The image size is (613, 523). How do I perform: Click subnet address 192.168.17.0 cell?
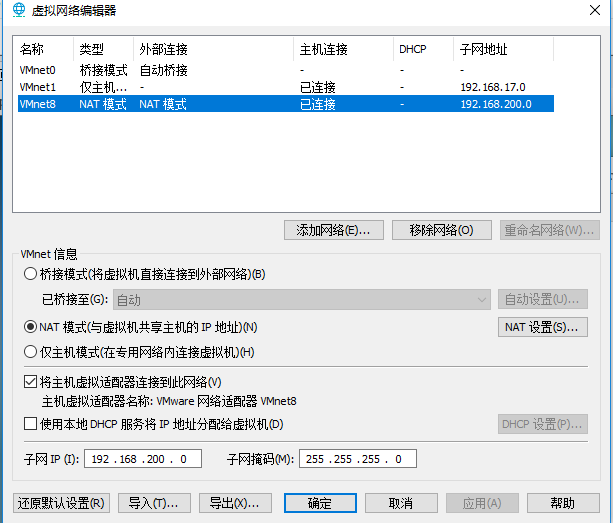(x=493, y=87)
